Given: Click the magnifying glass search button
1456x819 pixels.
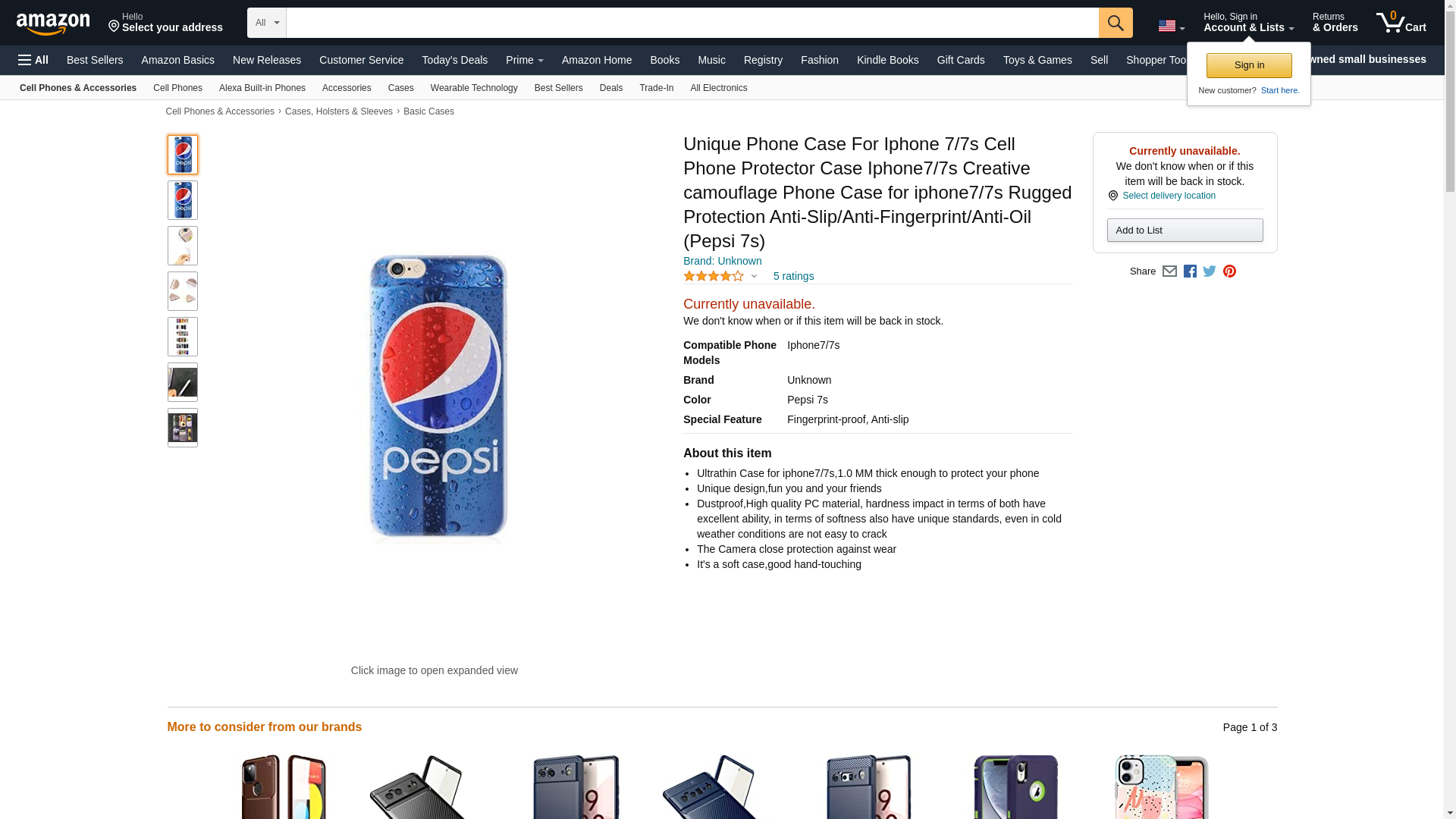Looking at the screenshot, I should (x=1115, y=23).
